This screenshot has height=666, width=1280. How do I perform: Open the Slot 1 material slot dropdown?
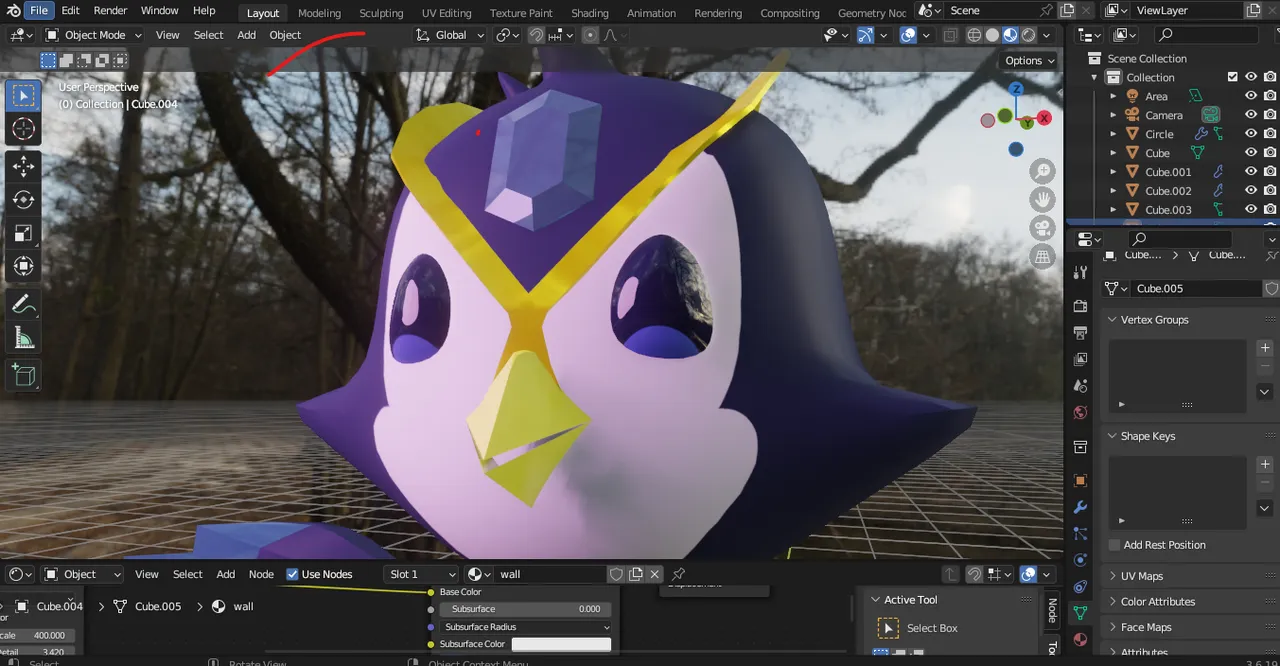[x=421, y=574]
